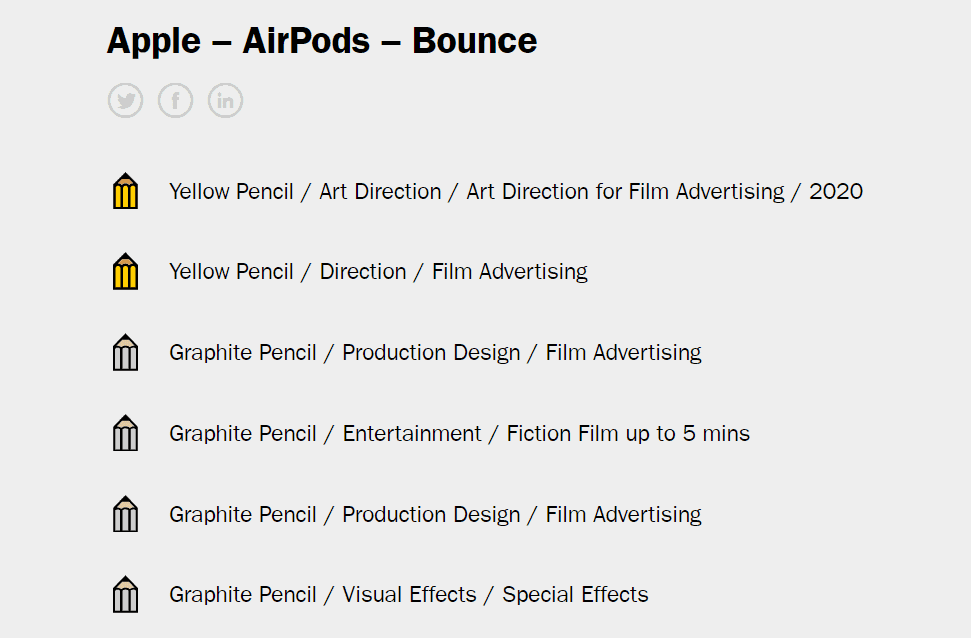Click the Special Effects text
971x638 pixels.
pyautogui.click(x=575, y=595)
